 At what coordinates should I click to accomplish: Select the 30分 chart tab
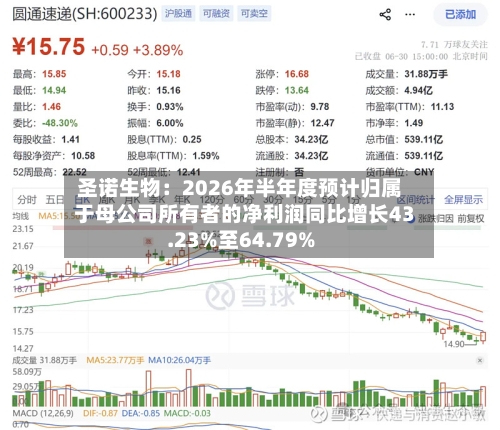[273, 200]
